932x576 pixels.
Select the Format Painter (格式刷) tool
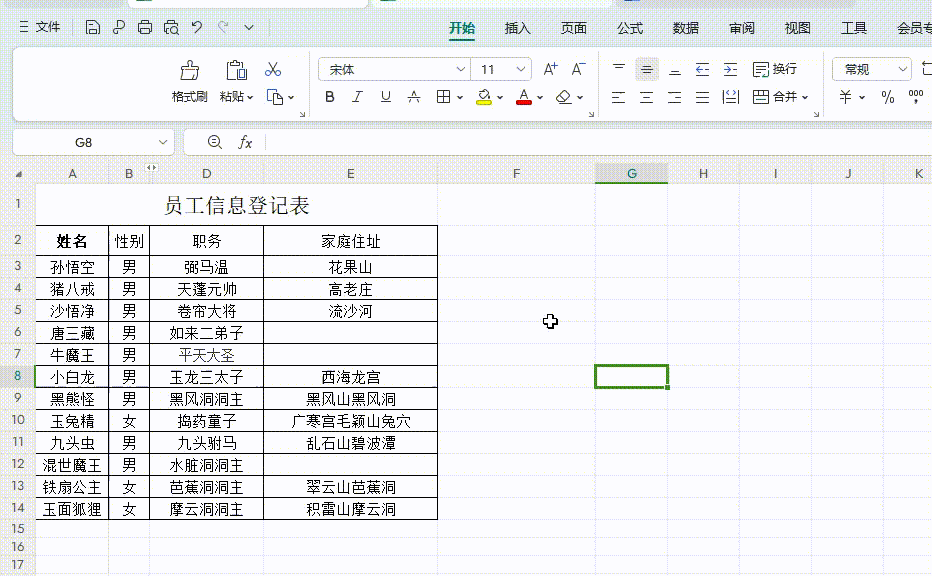[190, 81]
